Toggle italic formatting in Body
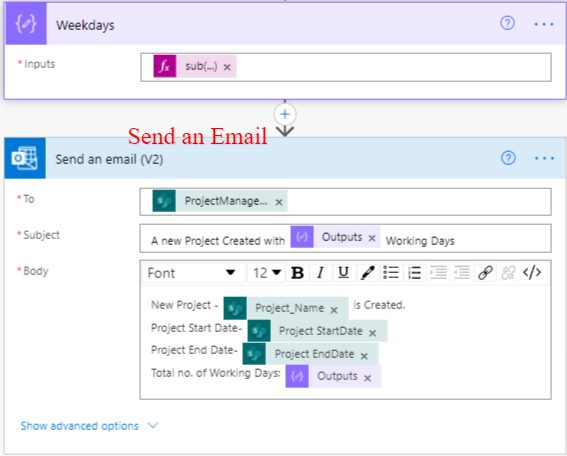This screenshot has height=456, width=567. coord(320,273)
